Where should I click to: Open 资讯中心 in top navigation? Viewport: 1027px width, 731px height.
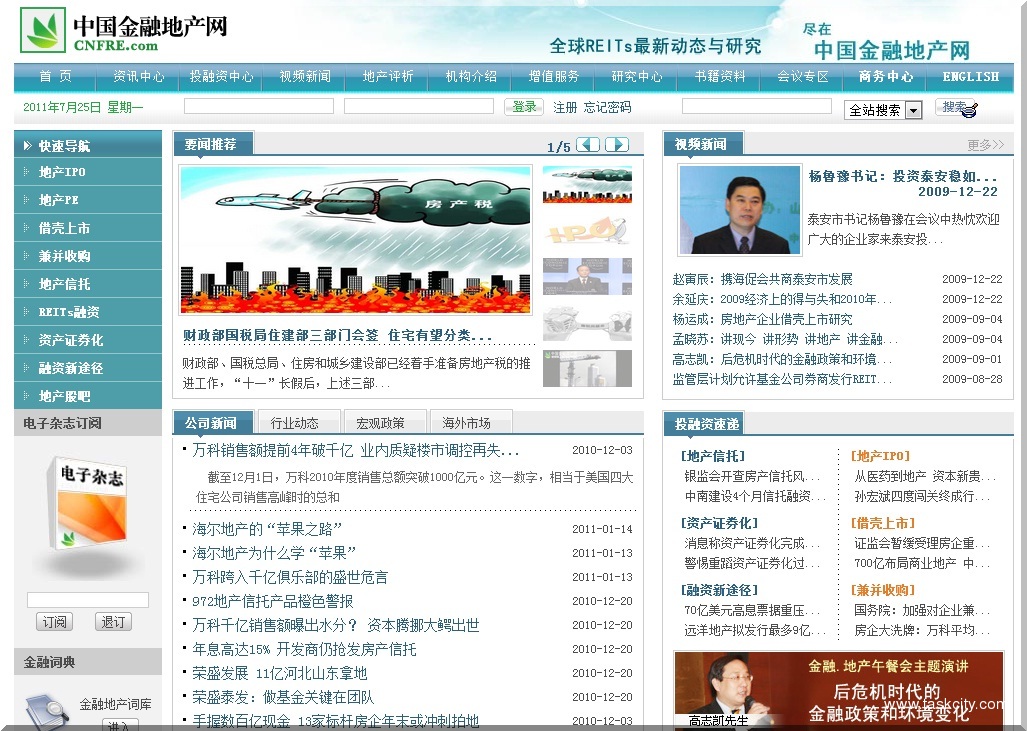point(138,76)
